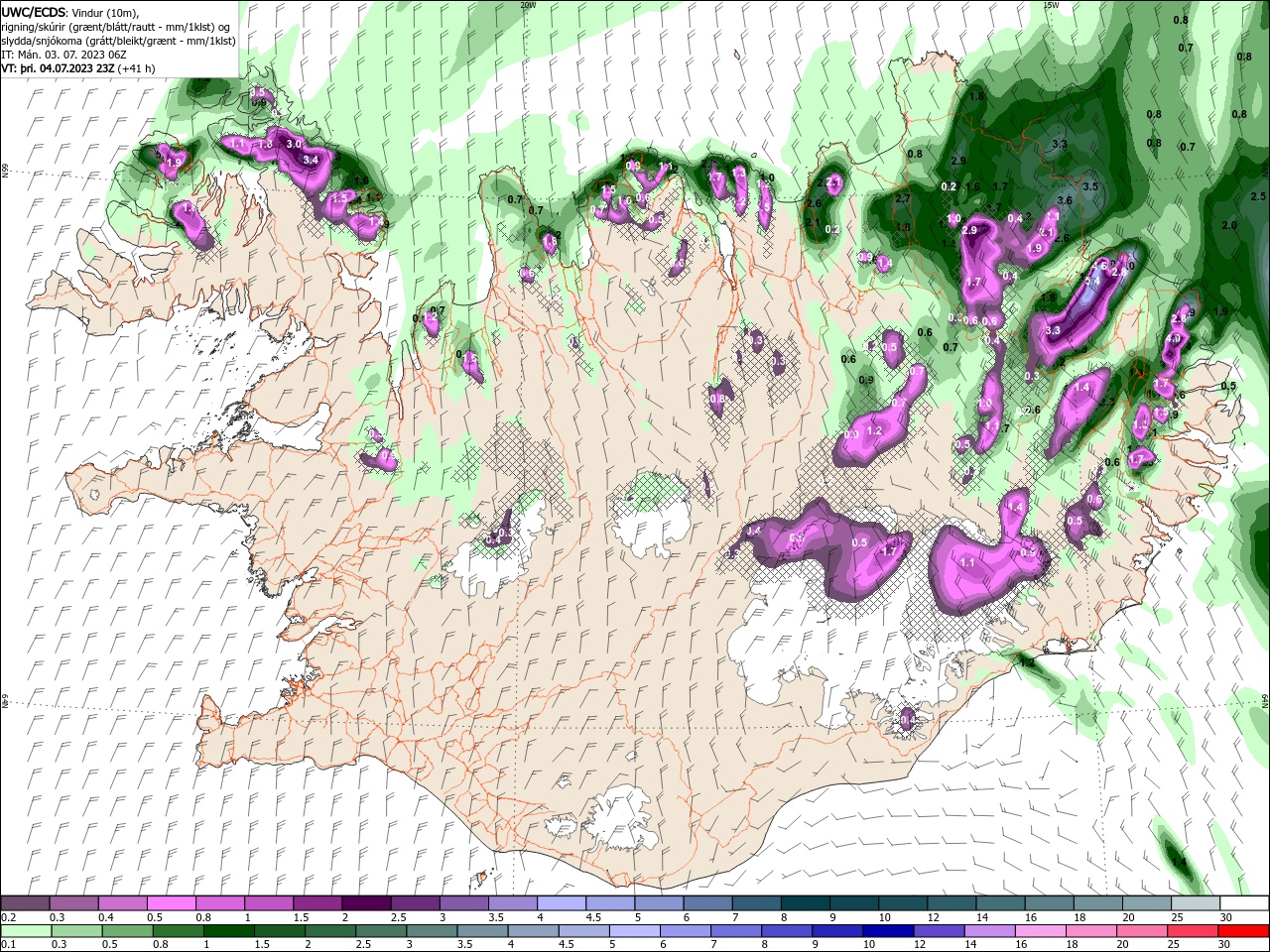Viewport: 1270px width, 952px height.
Task: Click the '3.0' value beside 3.4
Action: pos(294,144)
